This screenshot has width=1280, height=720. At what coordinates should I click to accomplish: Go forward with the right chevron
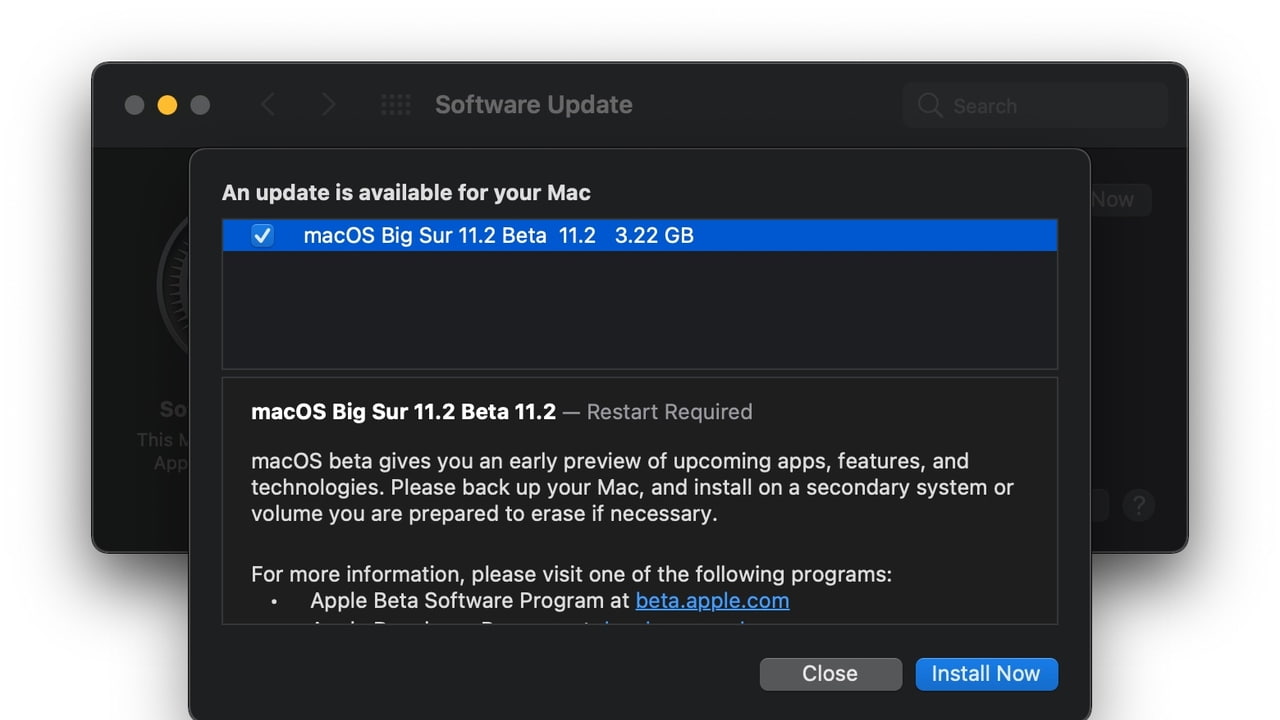tap(327, 105)
